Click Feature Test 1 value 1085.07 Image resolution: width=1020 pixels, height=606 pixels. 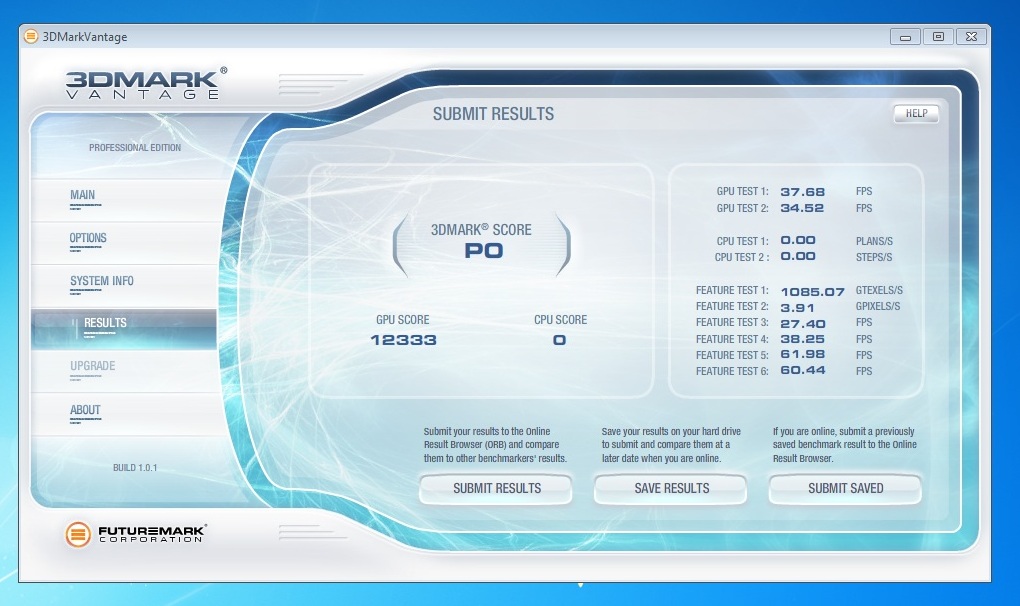point(812,291)
